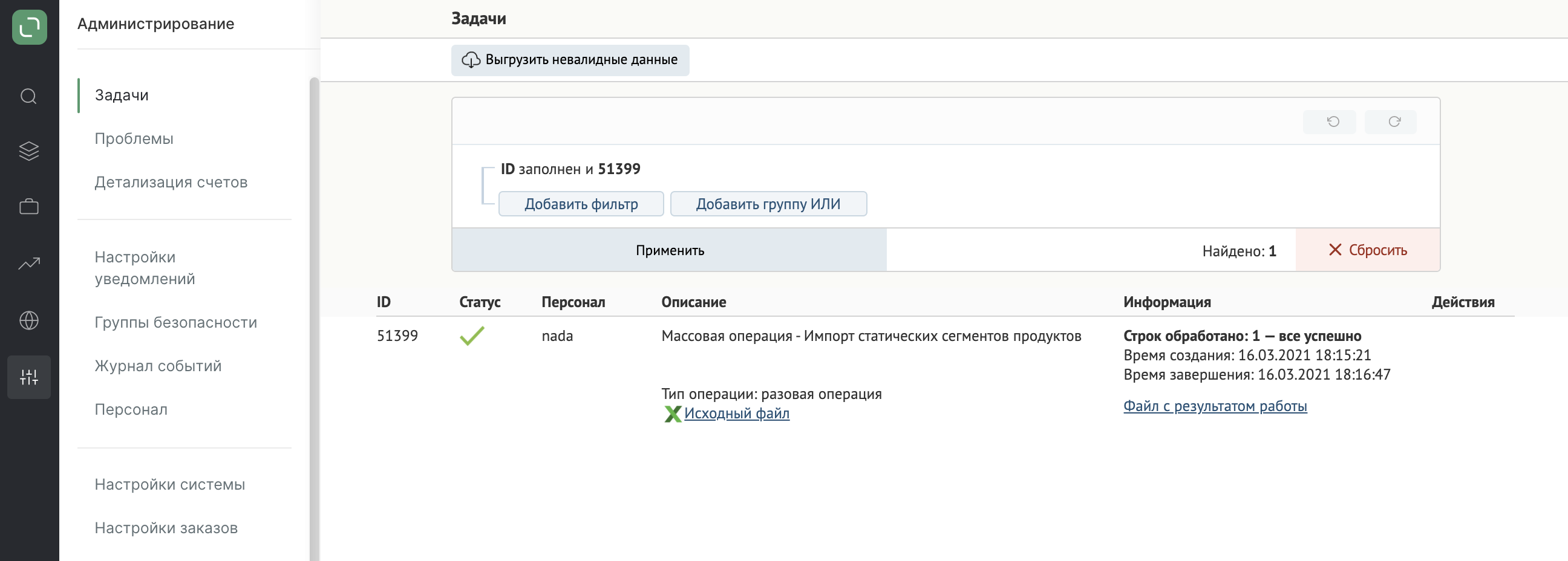Click Добавить группу ИЛИ button
1568x561 pixels.
769,204
